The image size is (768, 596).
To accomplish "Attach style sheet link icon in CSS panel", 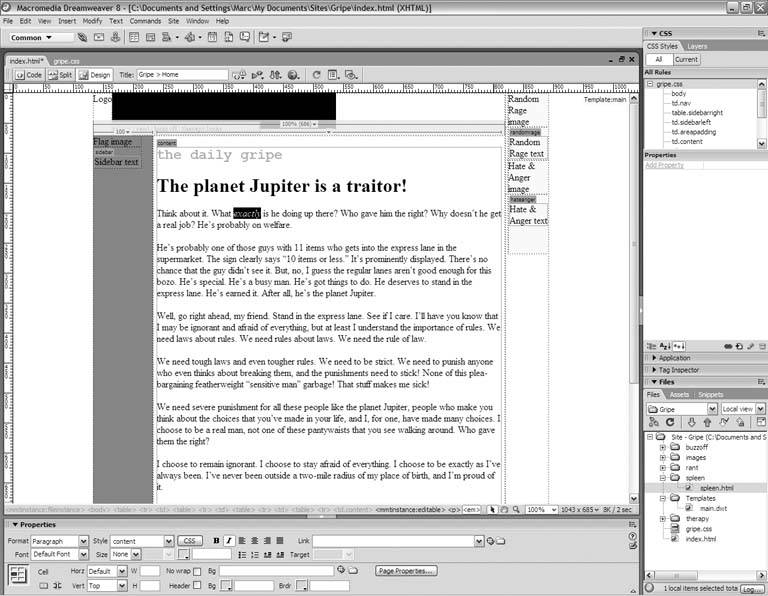I will click(x=728, y=346).
